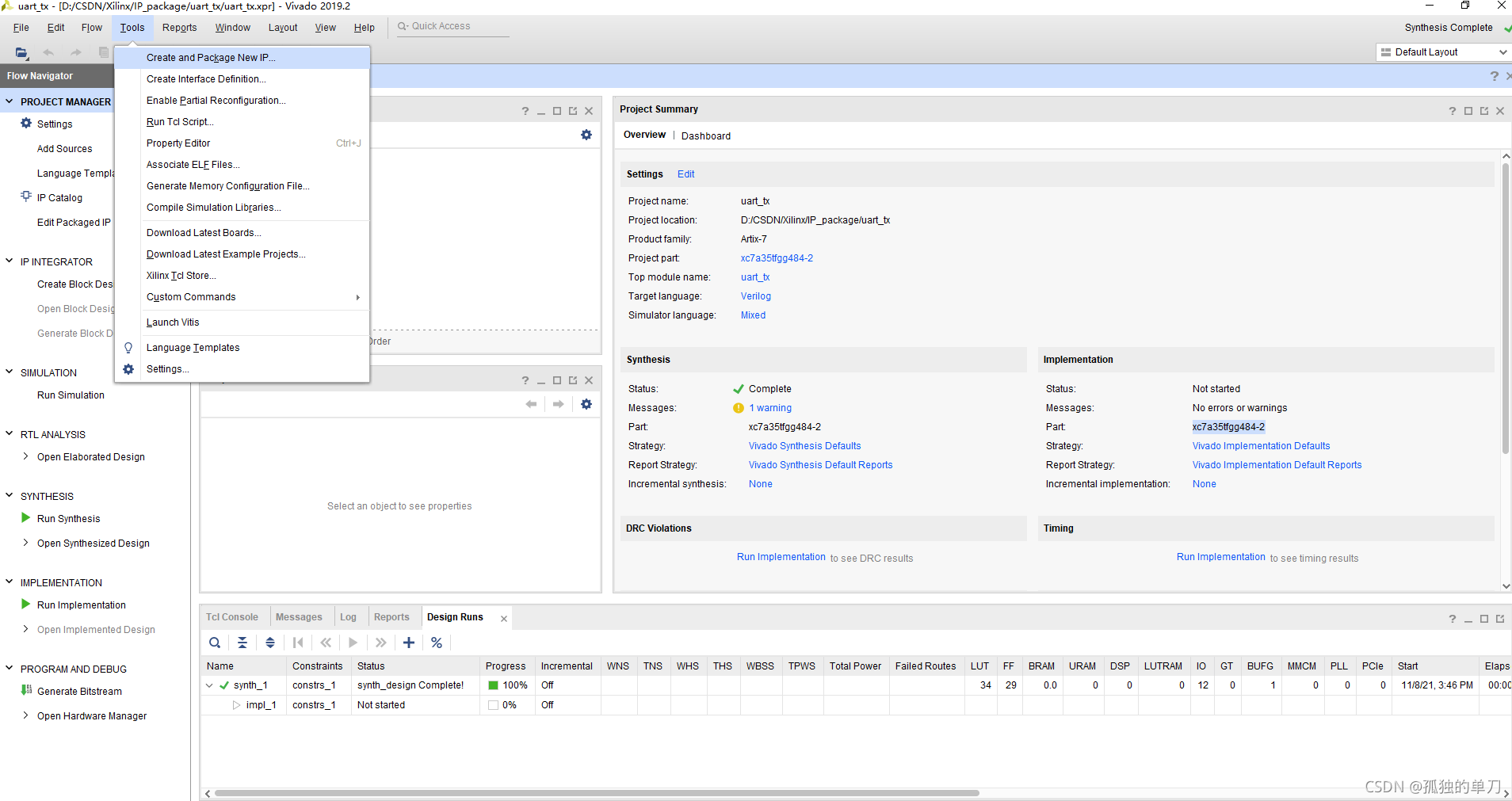Open the Dashboard view in Project Summary
The width and height of the screenshot is (1512, 801).
click(x=706, y=136)
